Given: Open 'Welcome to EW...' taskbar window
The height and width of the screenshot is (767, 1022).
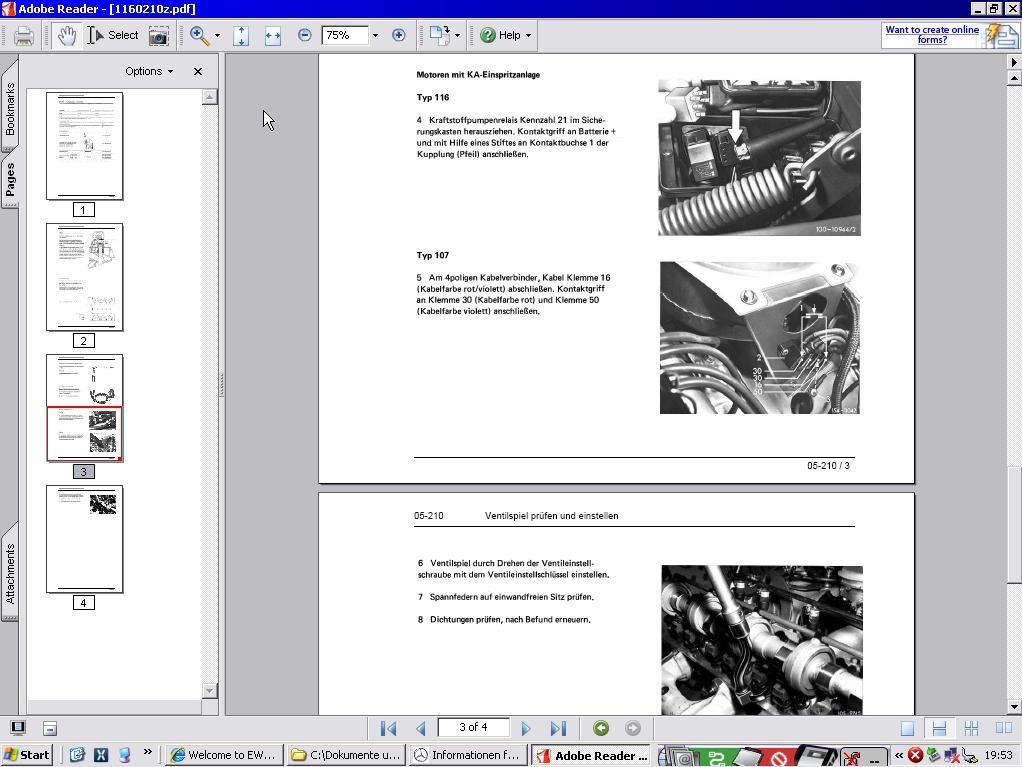Looking at the screenshot, I should (x=223, y=755).
